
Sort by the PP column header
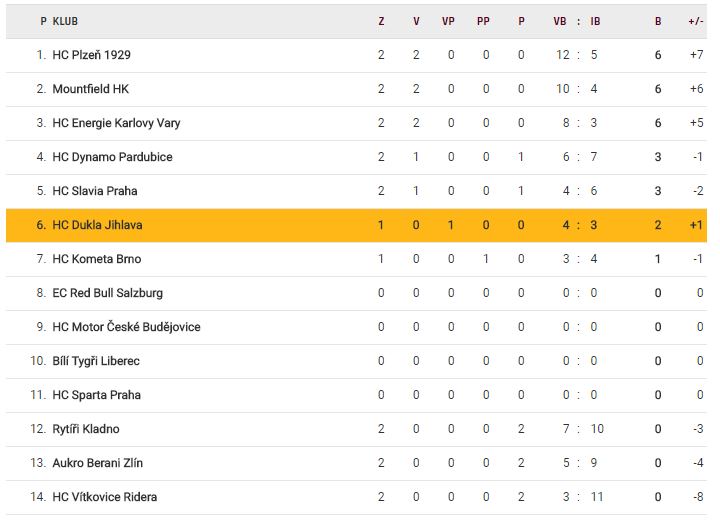(x=483, y=21)
